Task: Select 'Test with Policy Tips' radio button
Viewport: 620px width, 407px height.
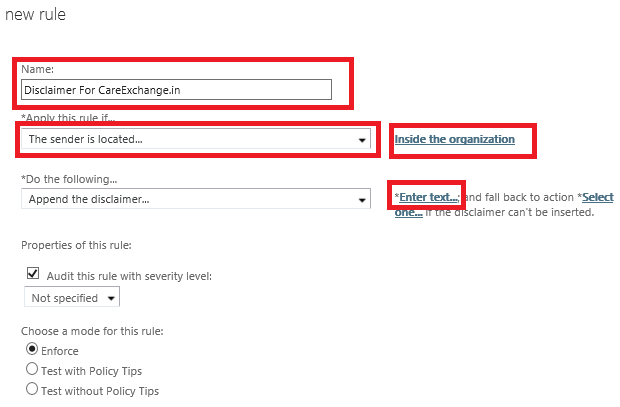Action: tap(32, 369)
